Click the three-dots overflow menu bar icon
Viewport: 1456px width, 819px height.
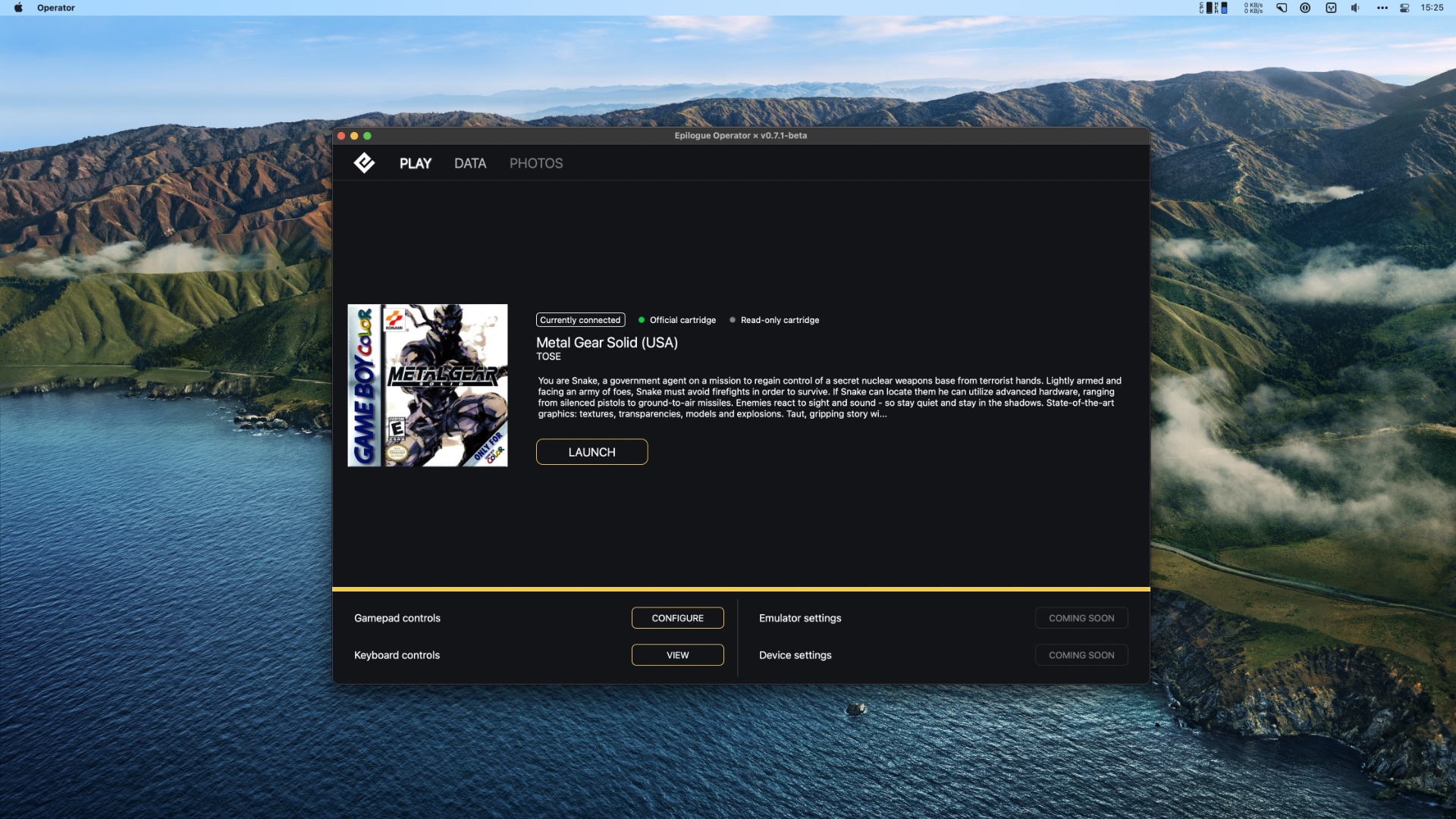[x=1382, y=8]
